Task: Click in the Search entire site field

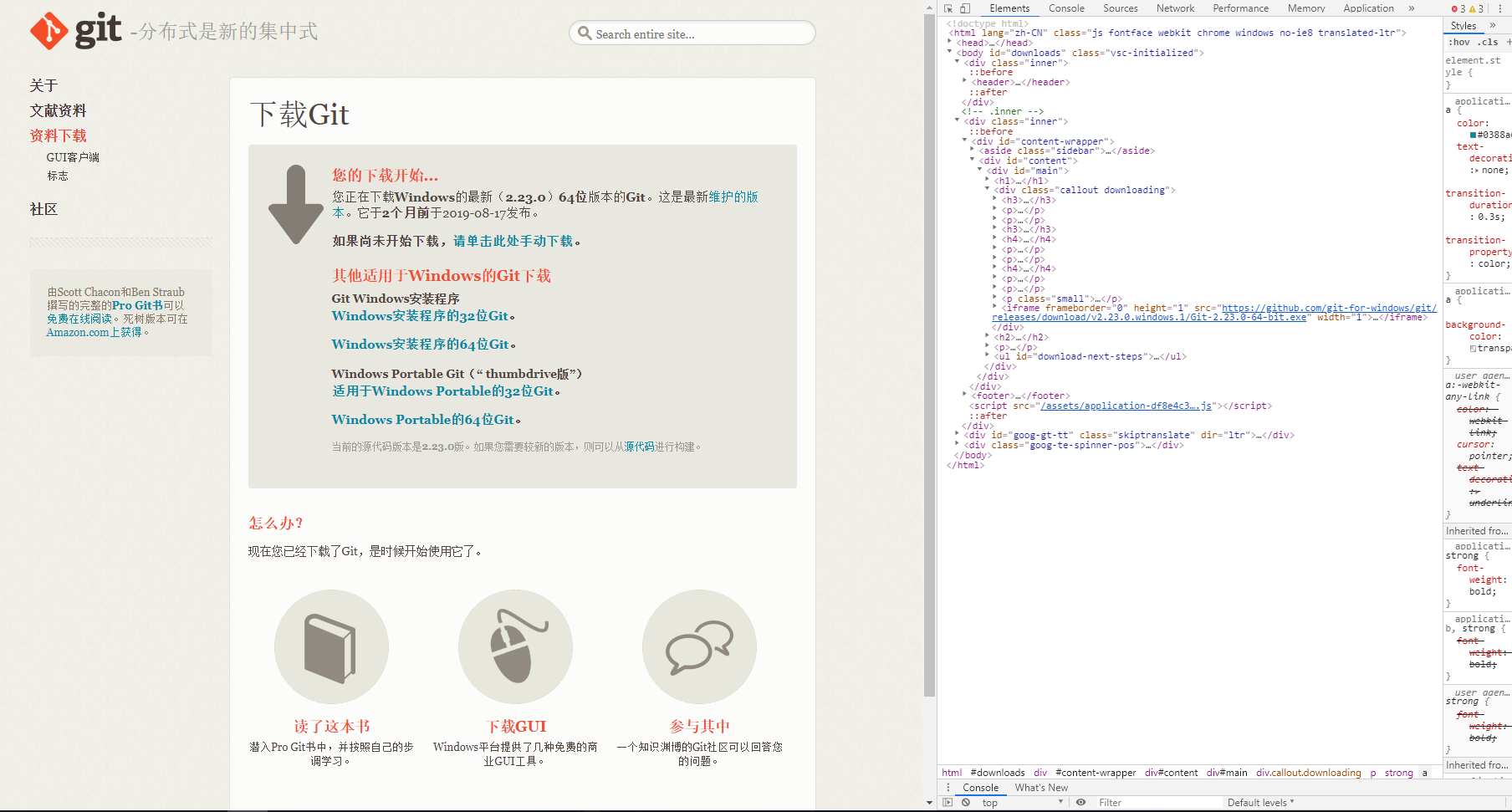Action: pos(692,33)
